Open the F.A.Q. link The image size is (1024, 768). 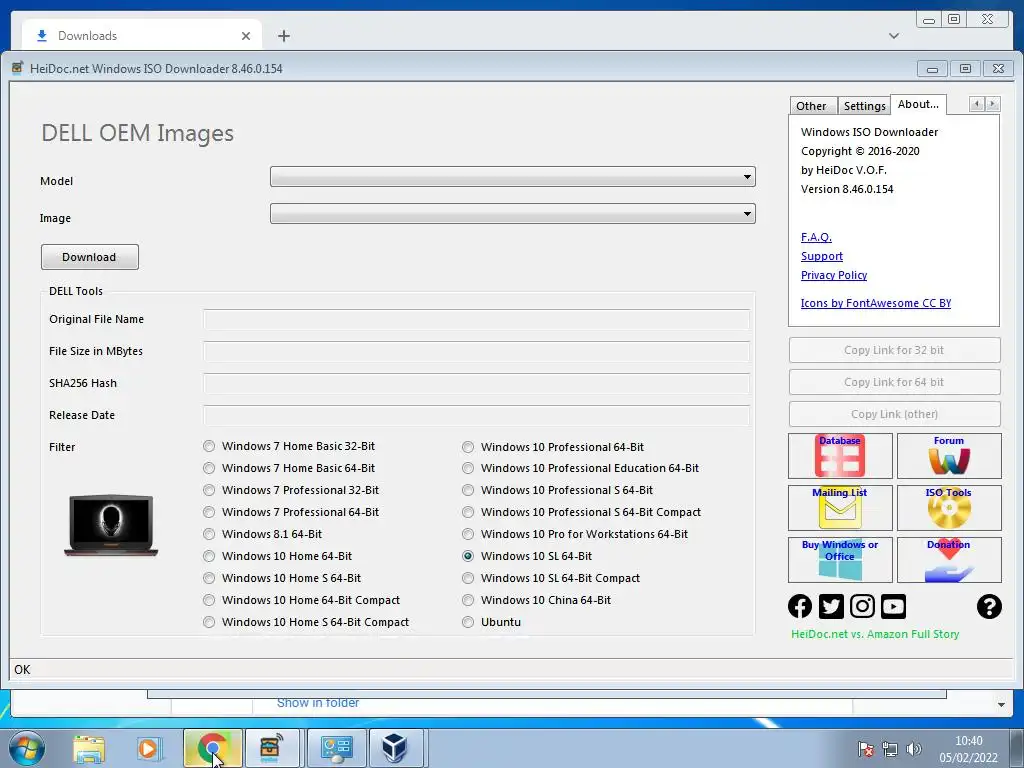click(816, 237)
